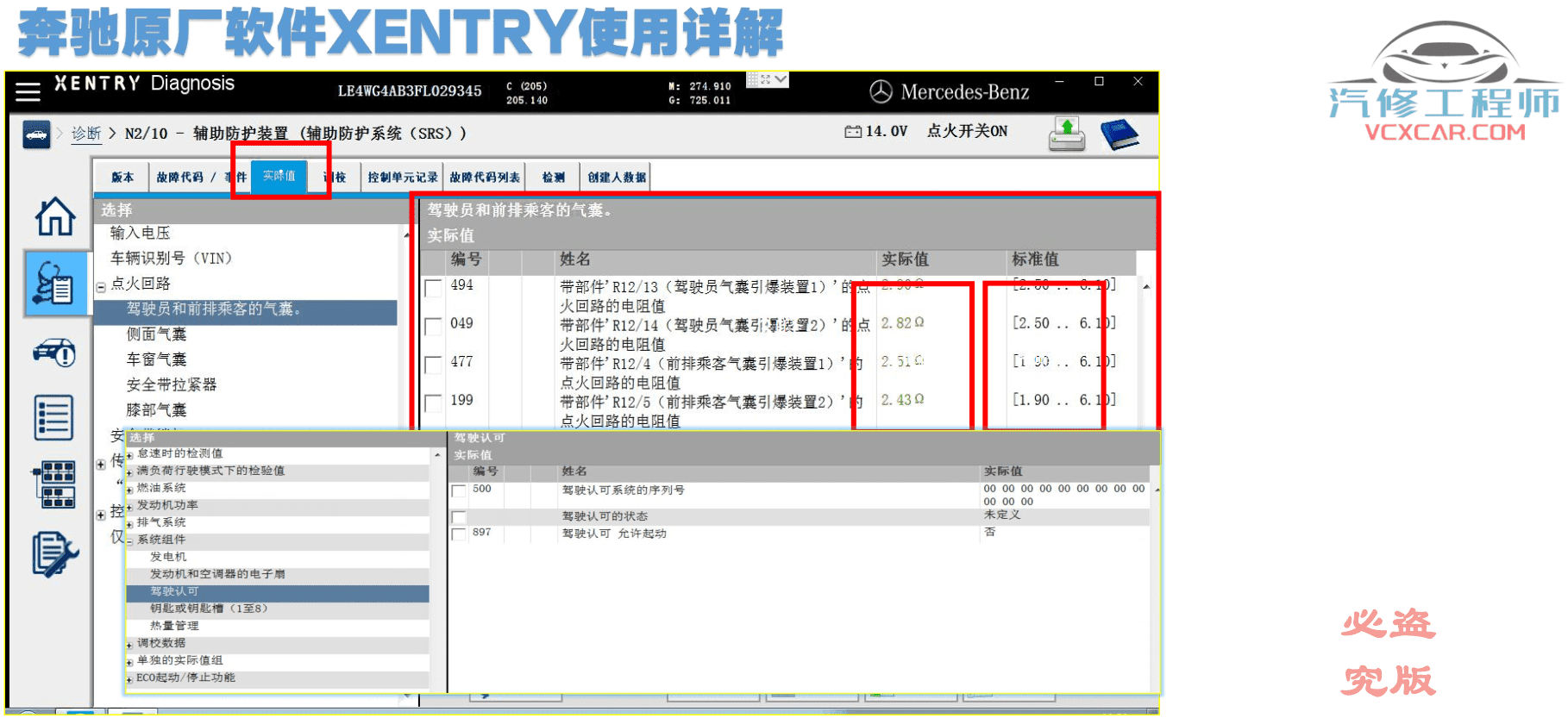Viewport: 1568px width, 718px height.
Task: Check the box for row 494
Action: tap(434, 288)
